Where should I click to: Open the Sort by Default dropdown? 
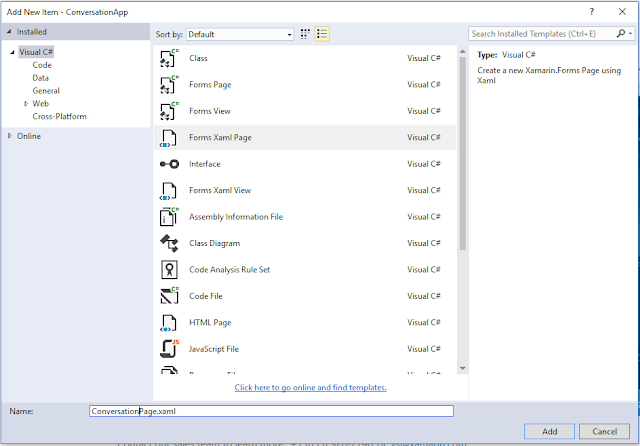pyautogui.click(x=240, y=34)
